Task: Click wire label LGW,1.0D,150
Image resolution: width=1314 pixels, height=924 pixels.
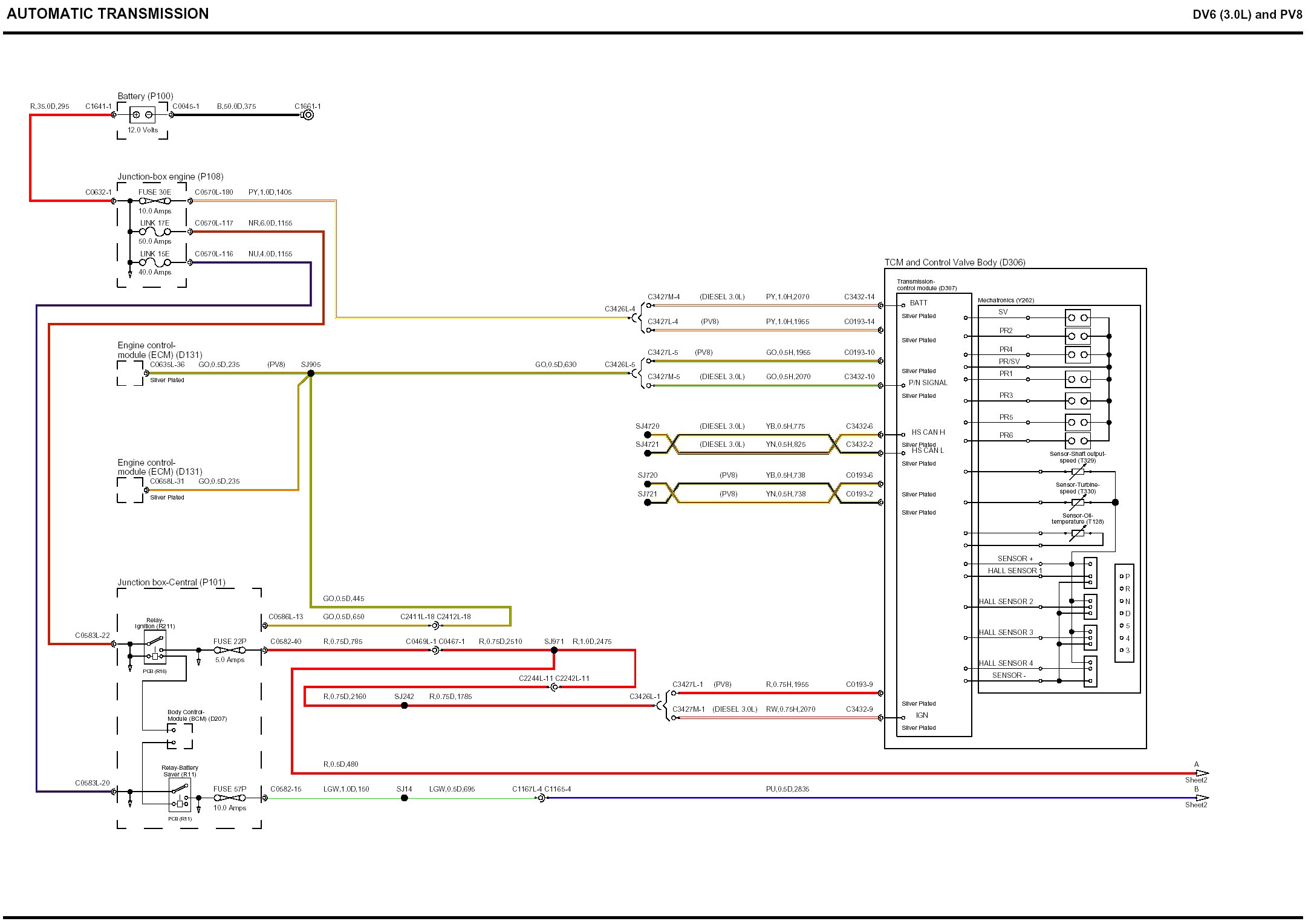Action: click(x=346, y=789)
